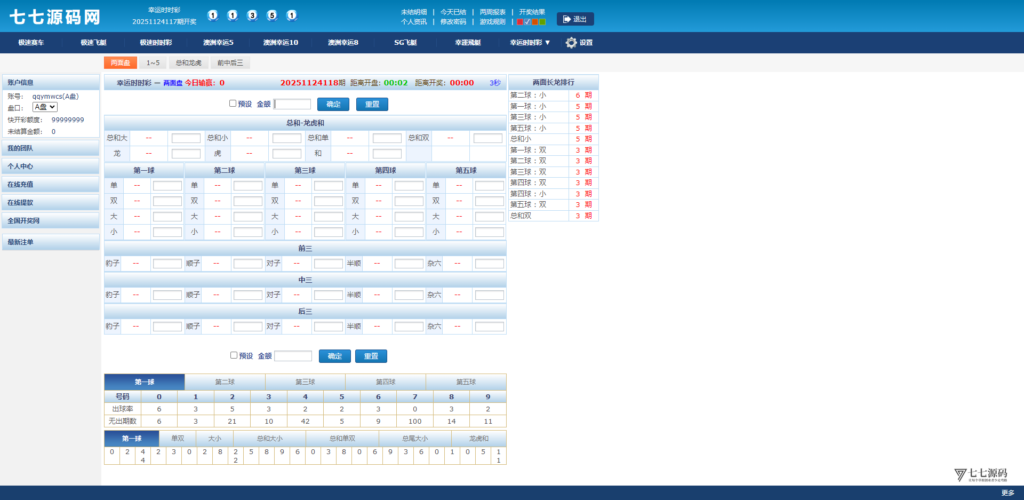Click the 七七源码网 site logo
Viewport: 1024px width, 500px height.
pyautogui.click(x=54, y=17)
